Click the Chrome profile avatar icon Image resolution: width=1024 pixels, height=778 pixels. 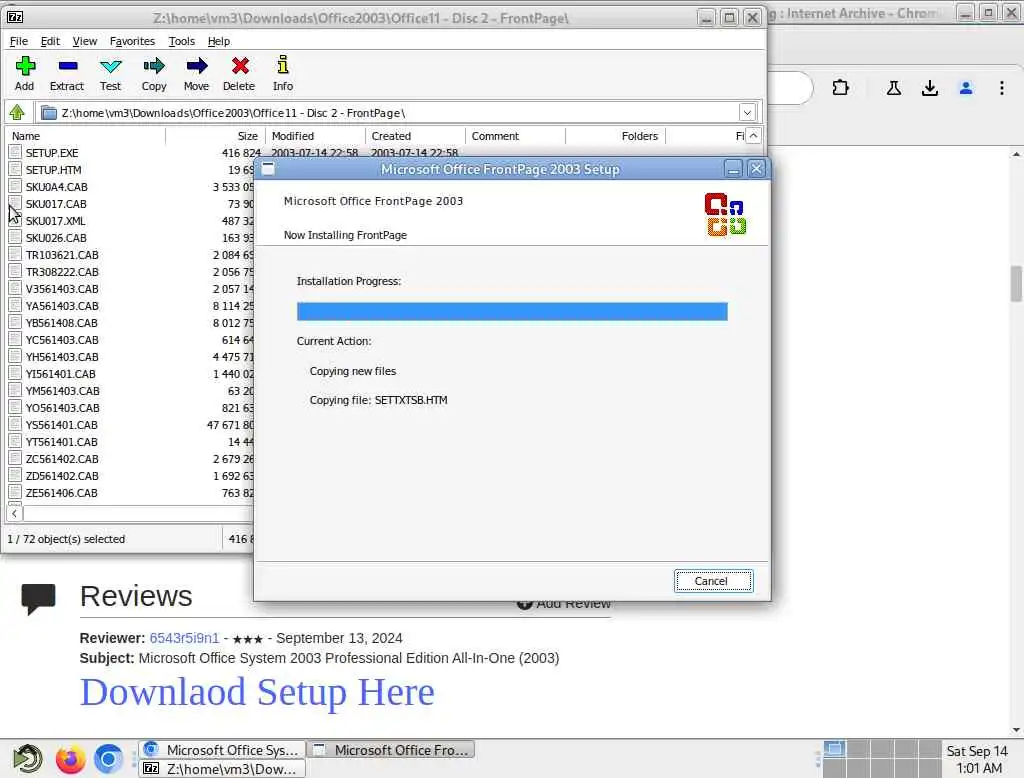[965, 88]
